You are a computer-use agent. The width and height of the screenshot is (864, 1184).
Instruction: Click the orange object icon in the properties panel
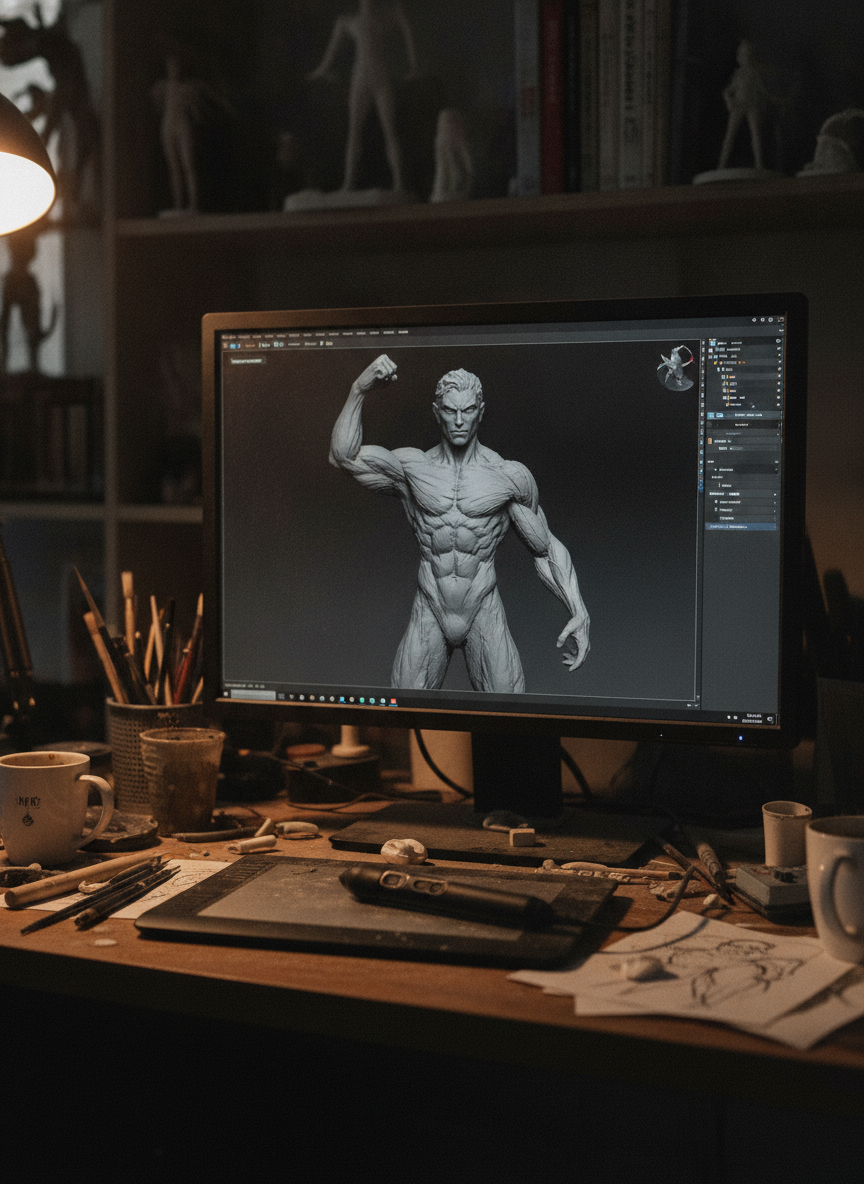pos(710,441)
